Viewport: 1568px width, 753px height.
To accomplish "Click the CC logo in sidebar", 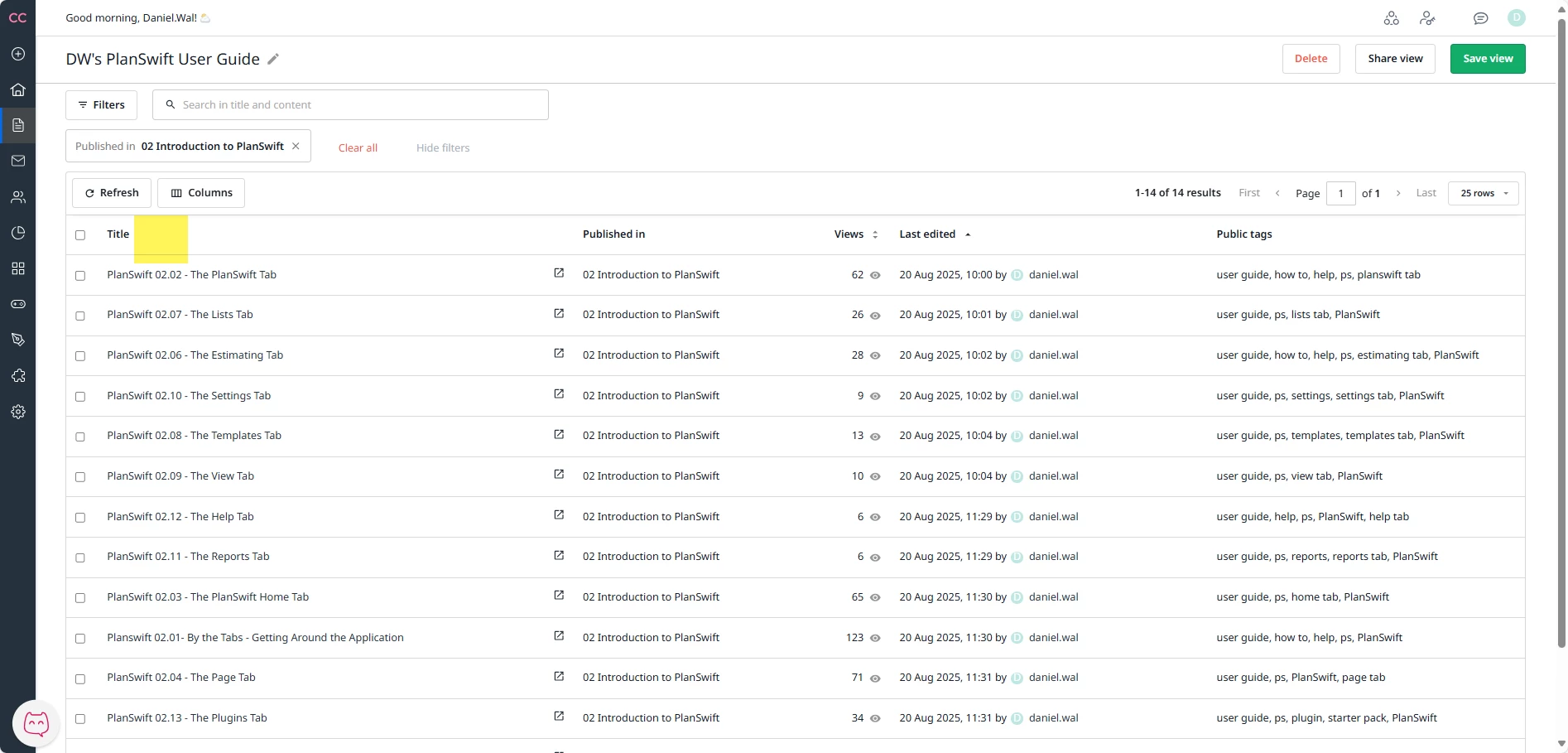I will [x=17, y=17].
